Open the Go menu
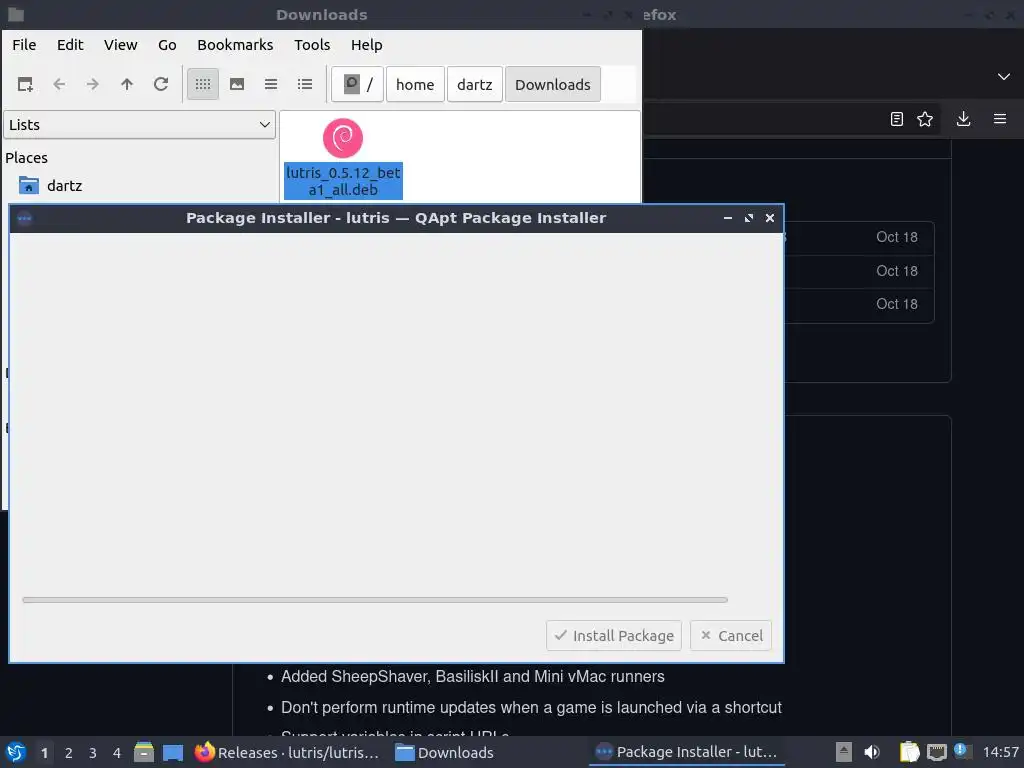The width and height of the screenshot is (1024, 768). pyautogui.click(x=167, y=45)
